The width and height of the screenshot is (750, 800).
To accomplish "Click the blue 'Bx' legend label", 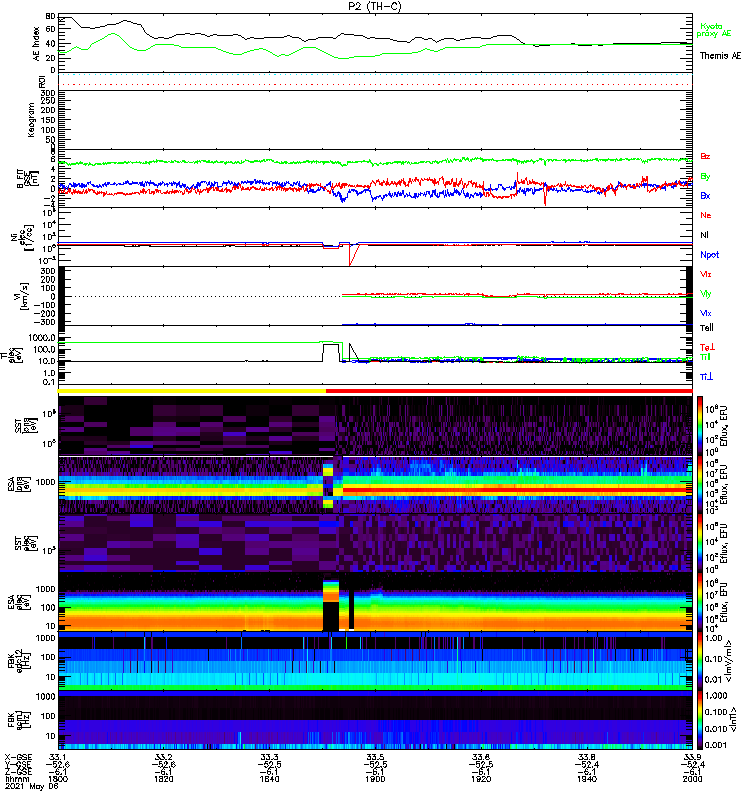I will [x=705, y=195].
